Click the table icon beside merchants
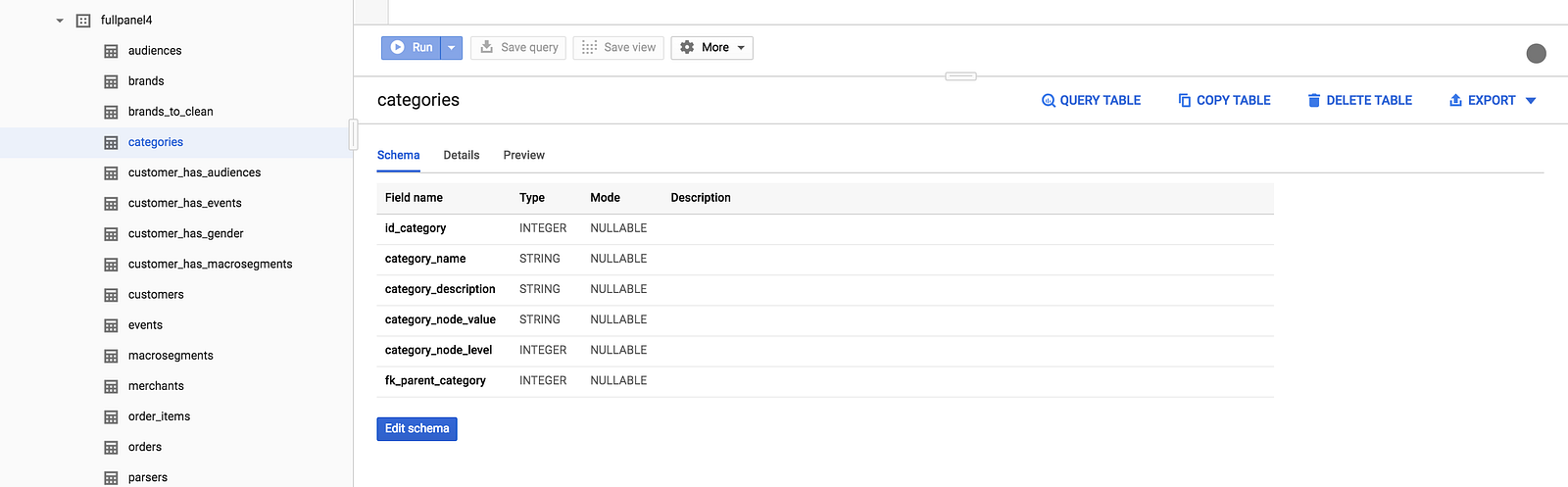The image size is (1568, 487). pyautogui.click(x=111, y=386)
